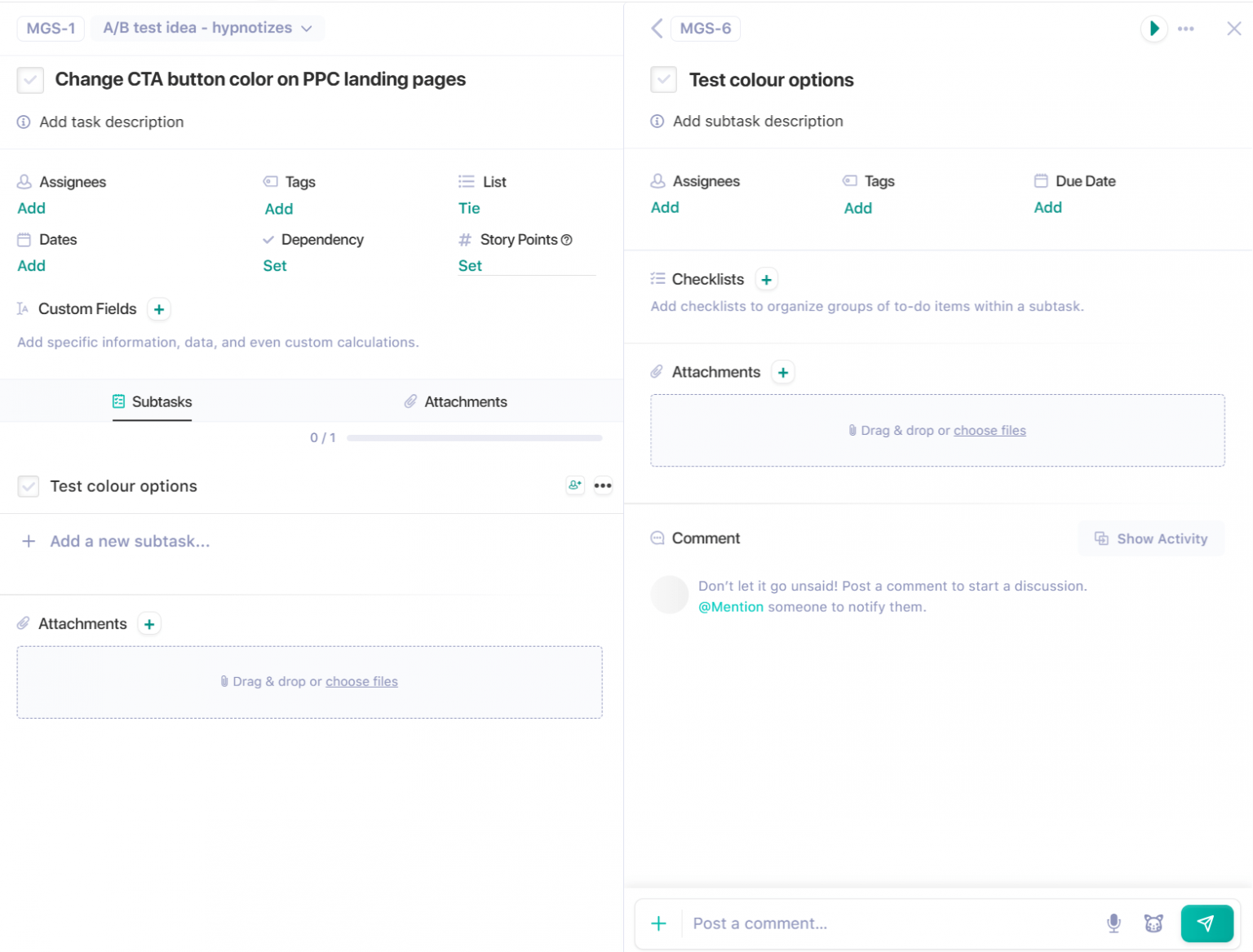Add a new checklist with plus icon
Screen dimensions: 1253x952
pos(766,280)
